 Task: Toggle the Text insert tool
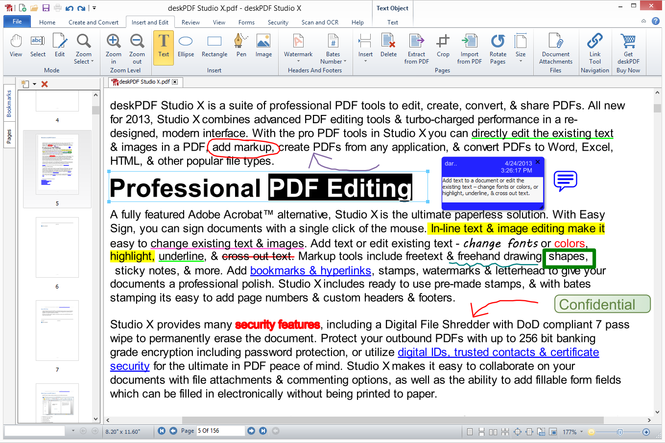163,47
